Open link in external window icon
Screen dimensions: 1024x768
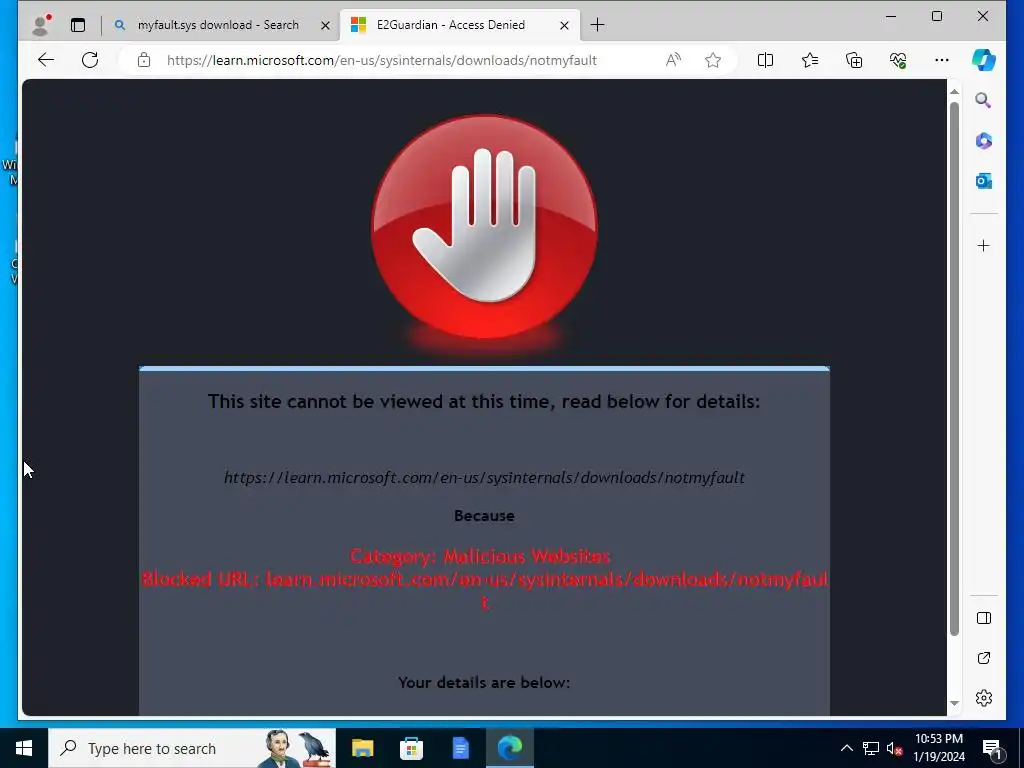(984, 658)
